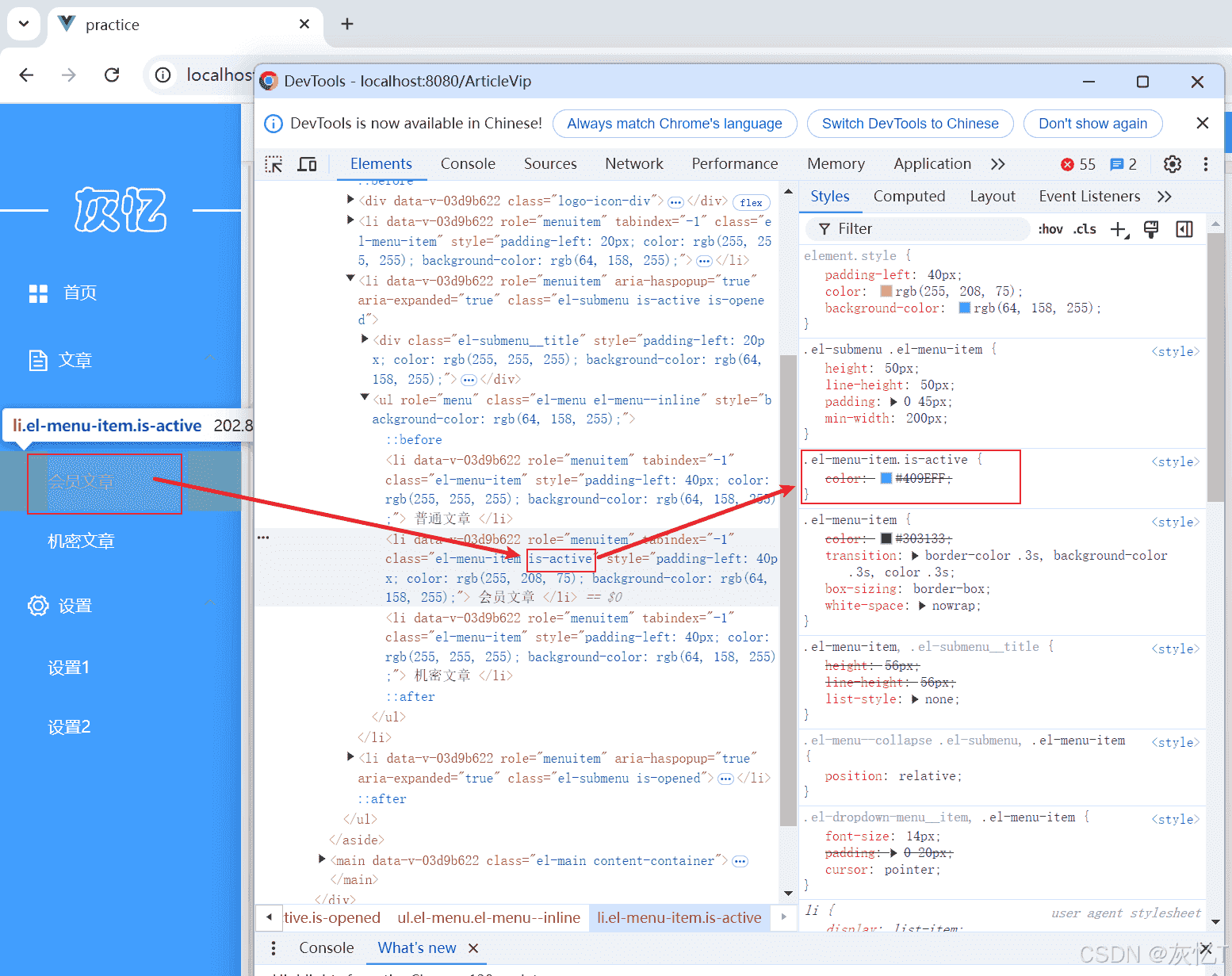
Task: Dismiss the Chinese language infobar
Action: click(x=1202, y=123)
